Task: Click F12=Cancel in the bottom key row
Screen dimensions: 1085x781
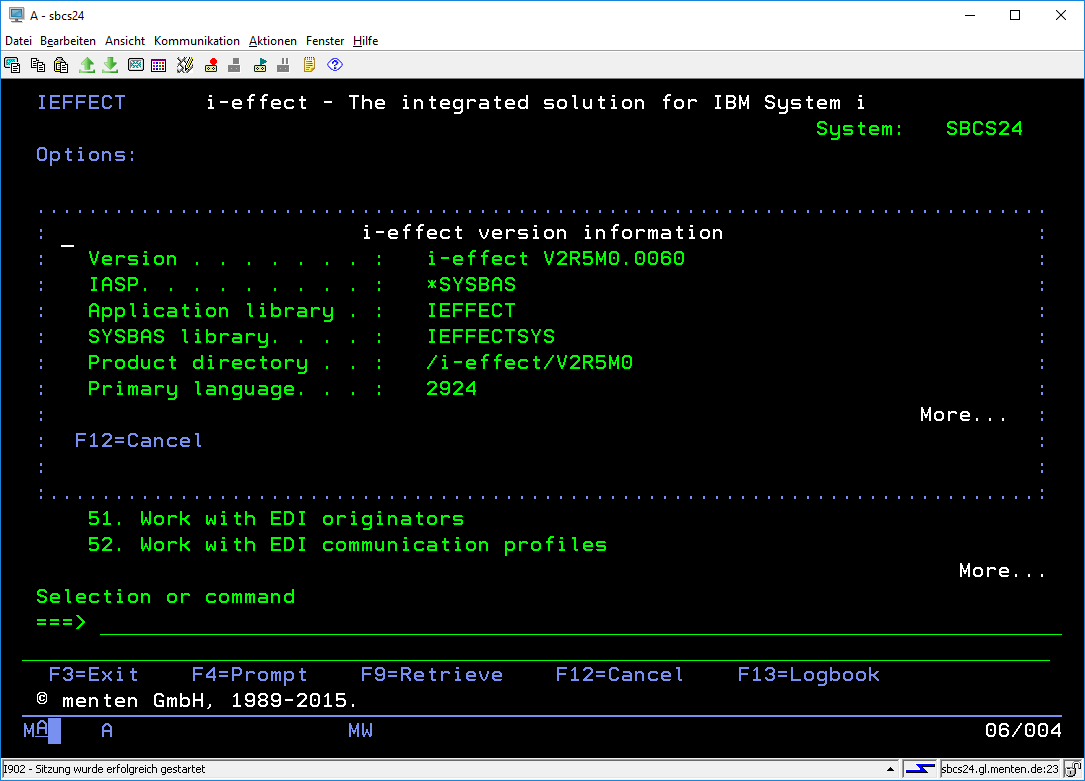Action: [x=620, y=674]
